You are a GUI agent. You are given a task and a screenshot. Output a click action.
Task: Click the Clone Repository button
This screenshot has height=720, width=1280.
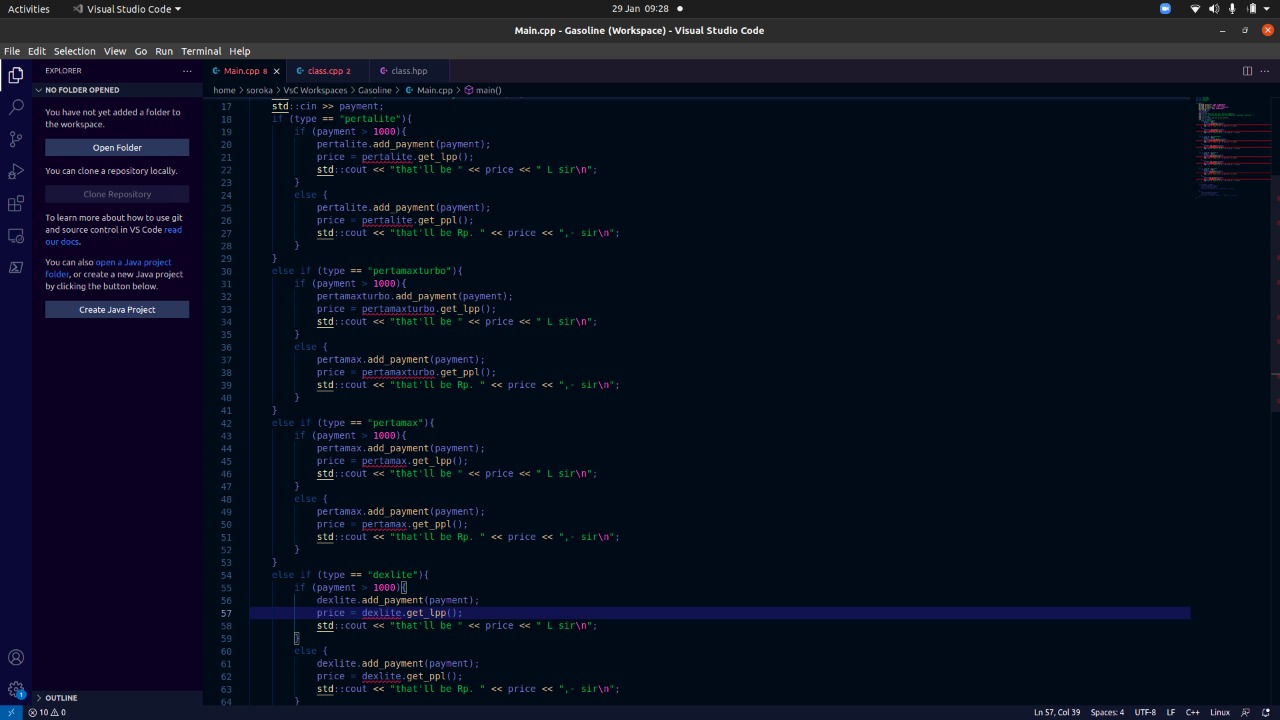(117, 195)
